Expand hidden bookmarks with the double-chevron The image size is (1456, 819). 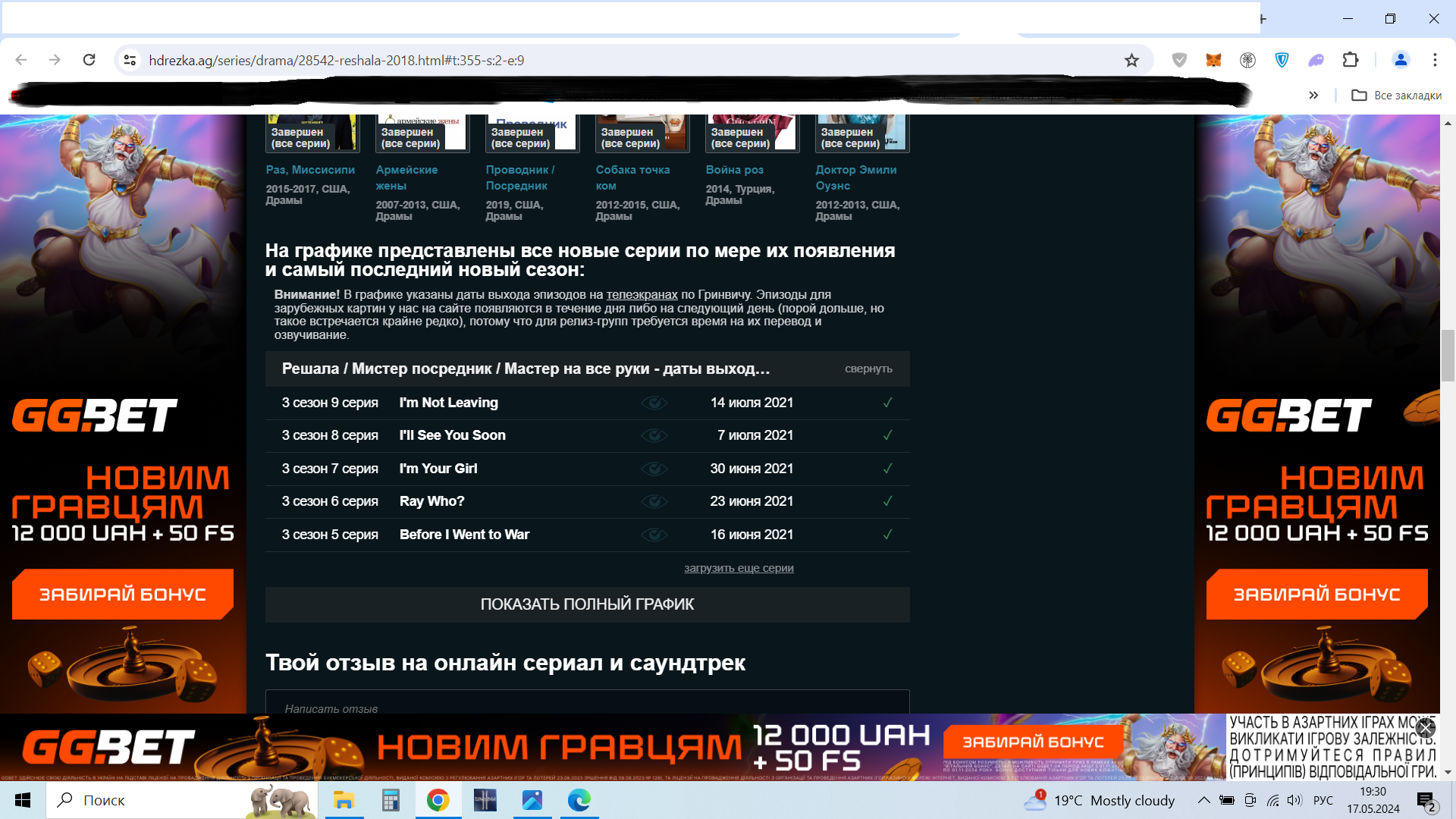point(1314,95)
